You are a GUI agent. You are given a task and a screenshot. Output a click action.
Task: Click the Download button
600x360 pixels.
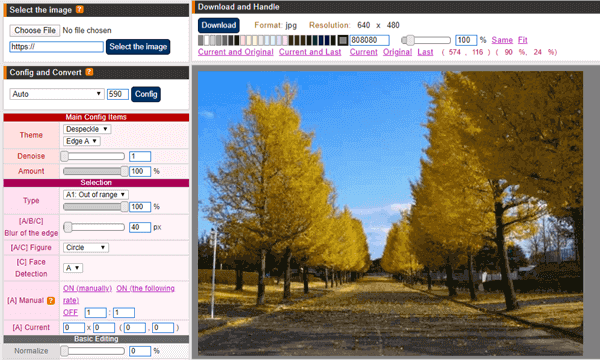tap(219, 25)
